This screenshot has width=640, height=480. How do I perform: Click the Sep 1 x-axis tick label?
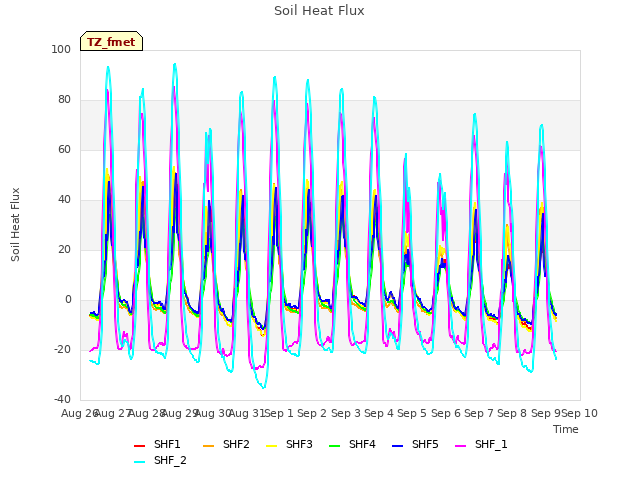coord(279,413)
